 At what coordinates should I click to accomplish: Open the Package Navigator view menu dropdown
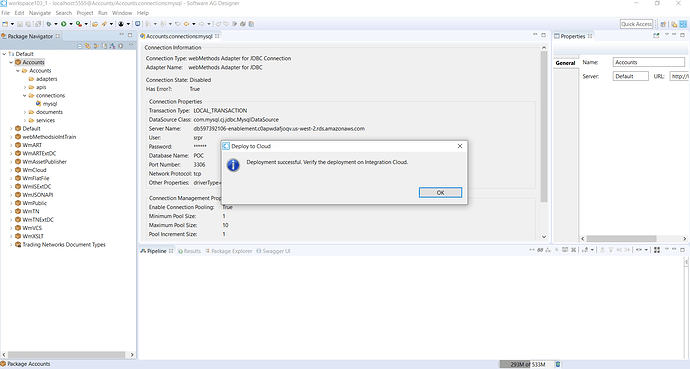(131, 45)
